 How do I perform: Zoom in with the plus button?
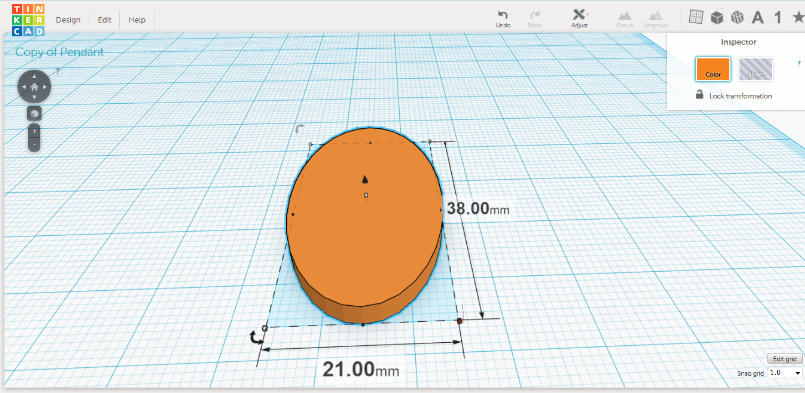[x=34, y=132]
